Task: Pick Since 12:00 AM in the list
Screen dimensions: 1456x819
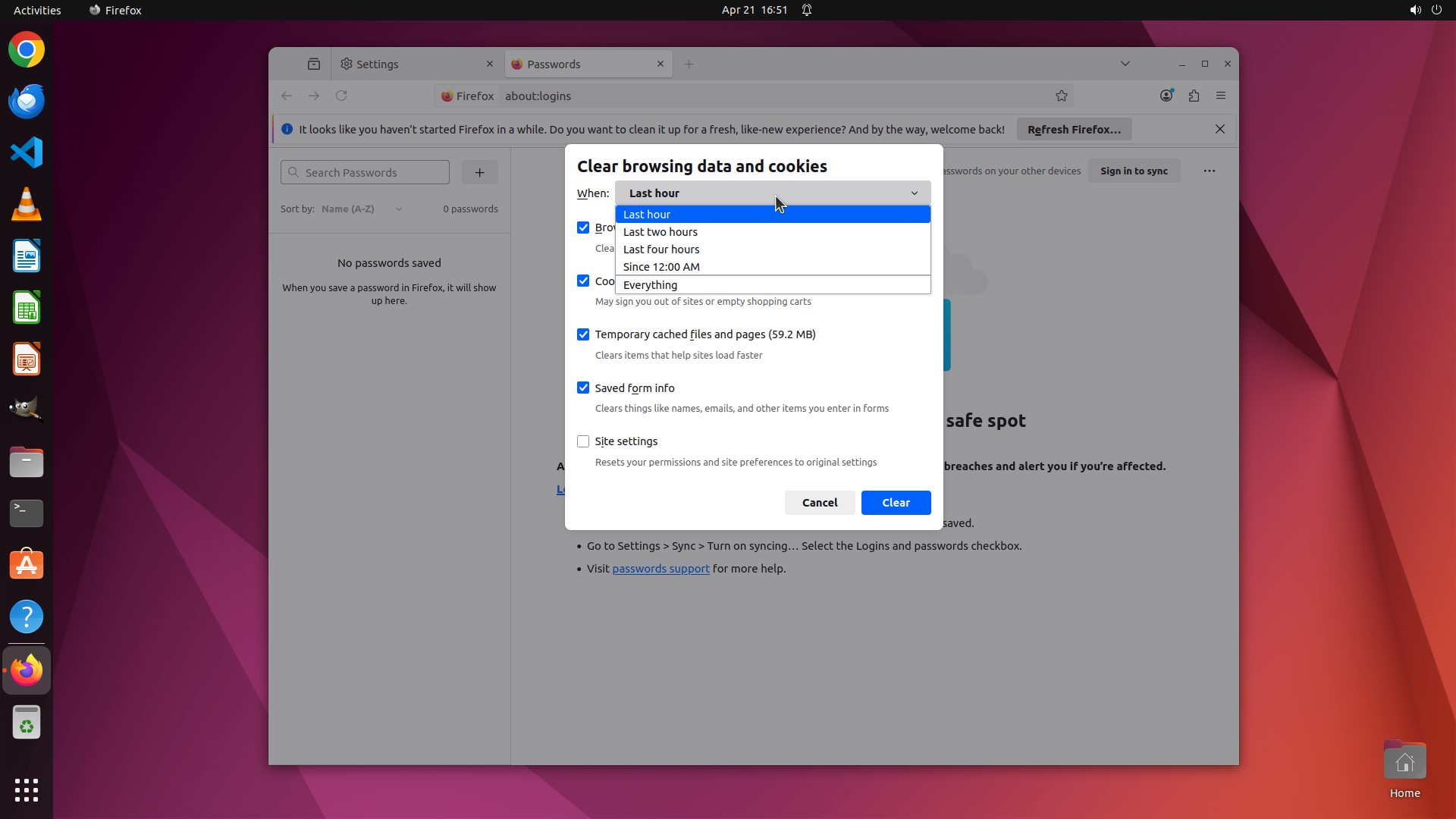Action: [661, 267]
